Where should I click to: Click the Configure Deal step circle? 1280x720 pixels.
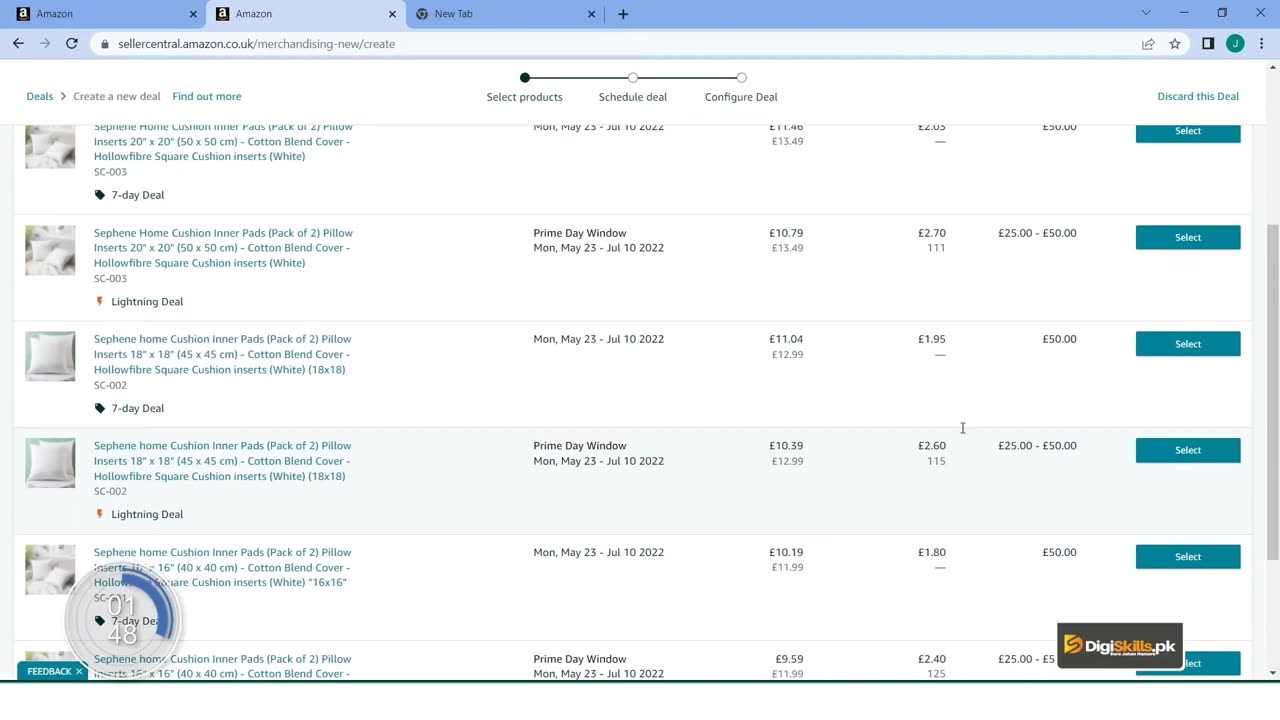point(741,78)
